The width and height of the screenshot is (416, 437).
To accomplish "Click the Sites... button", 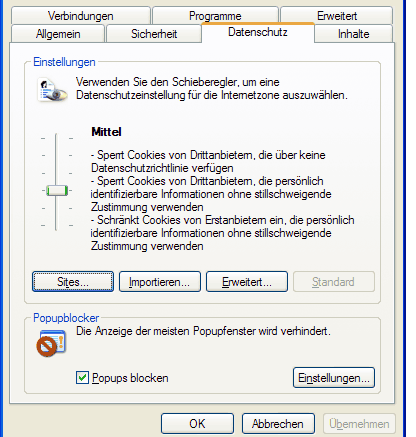I will click(73, 282).
